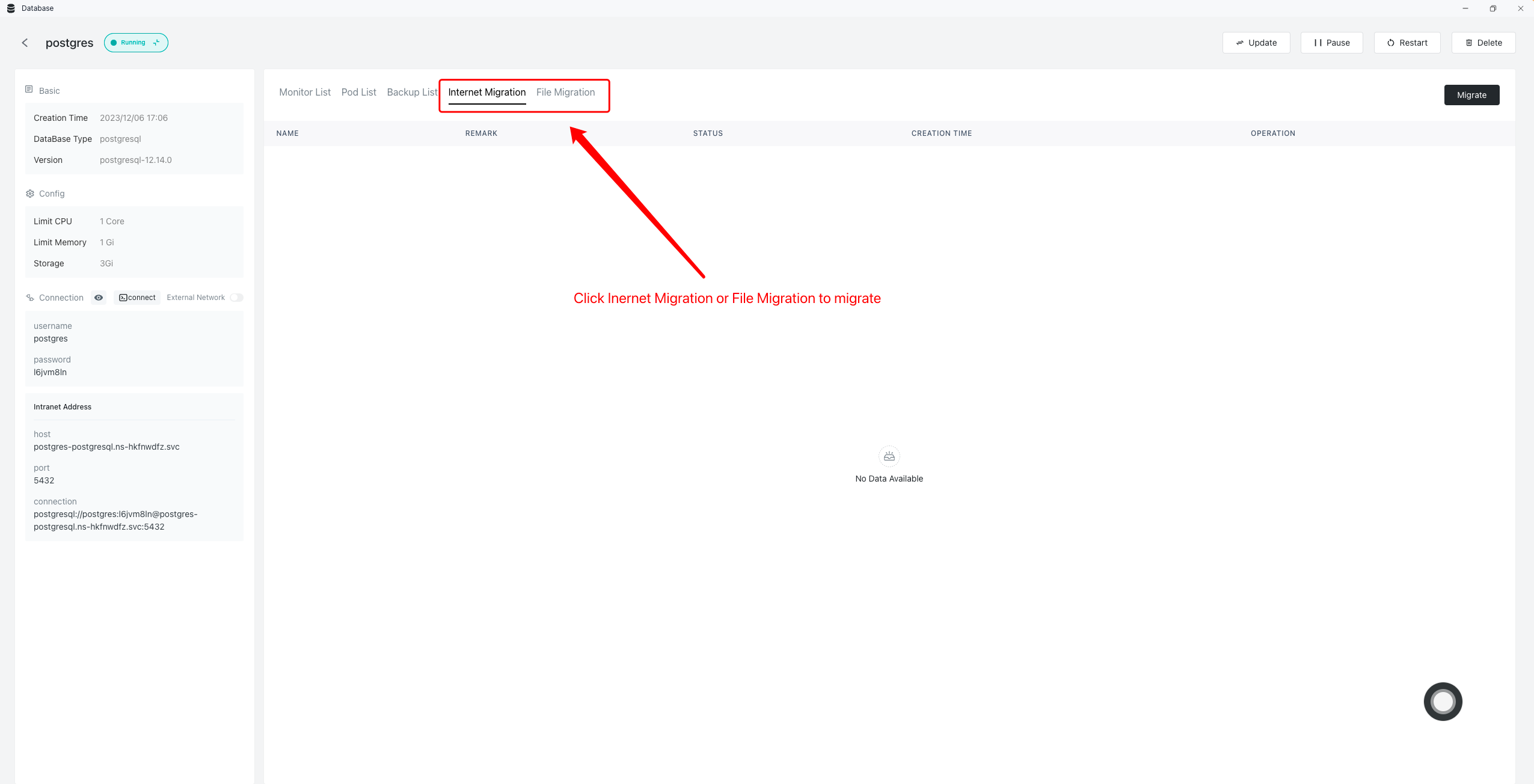The height and width of the screenshot is (784, 1534).
Task: Click the floating round assistant button
Action: (1442, 701)
